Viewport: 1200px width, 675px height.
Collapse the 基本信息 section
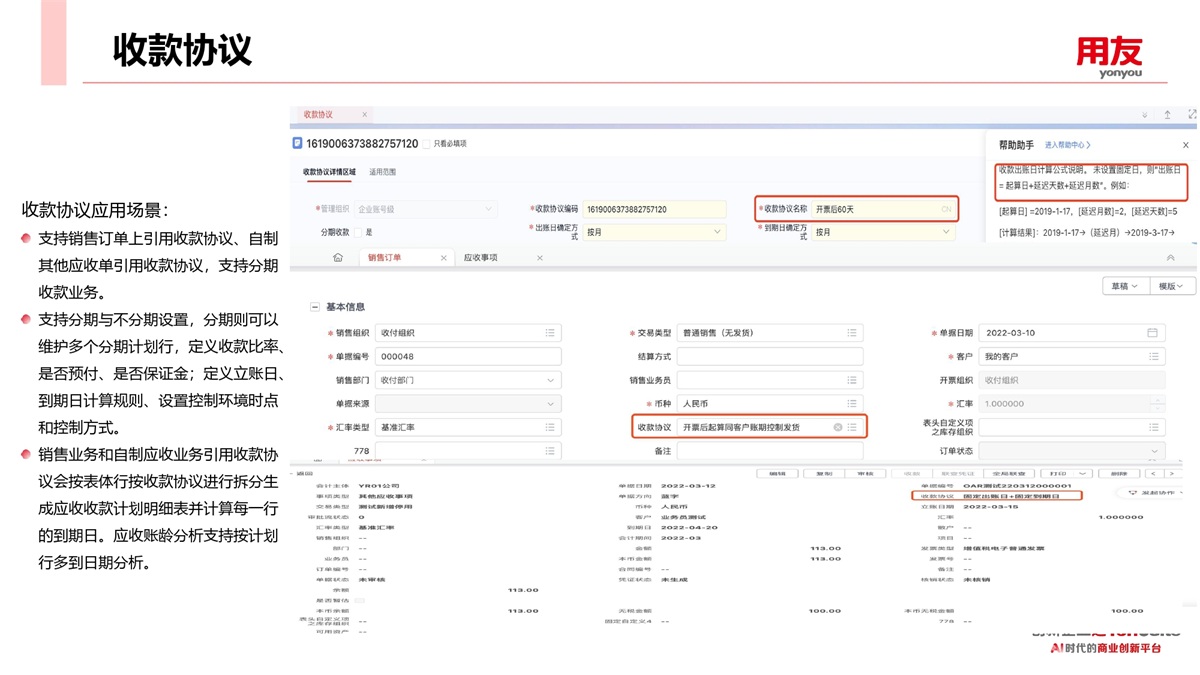(x=315, y=307)
